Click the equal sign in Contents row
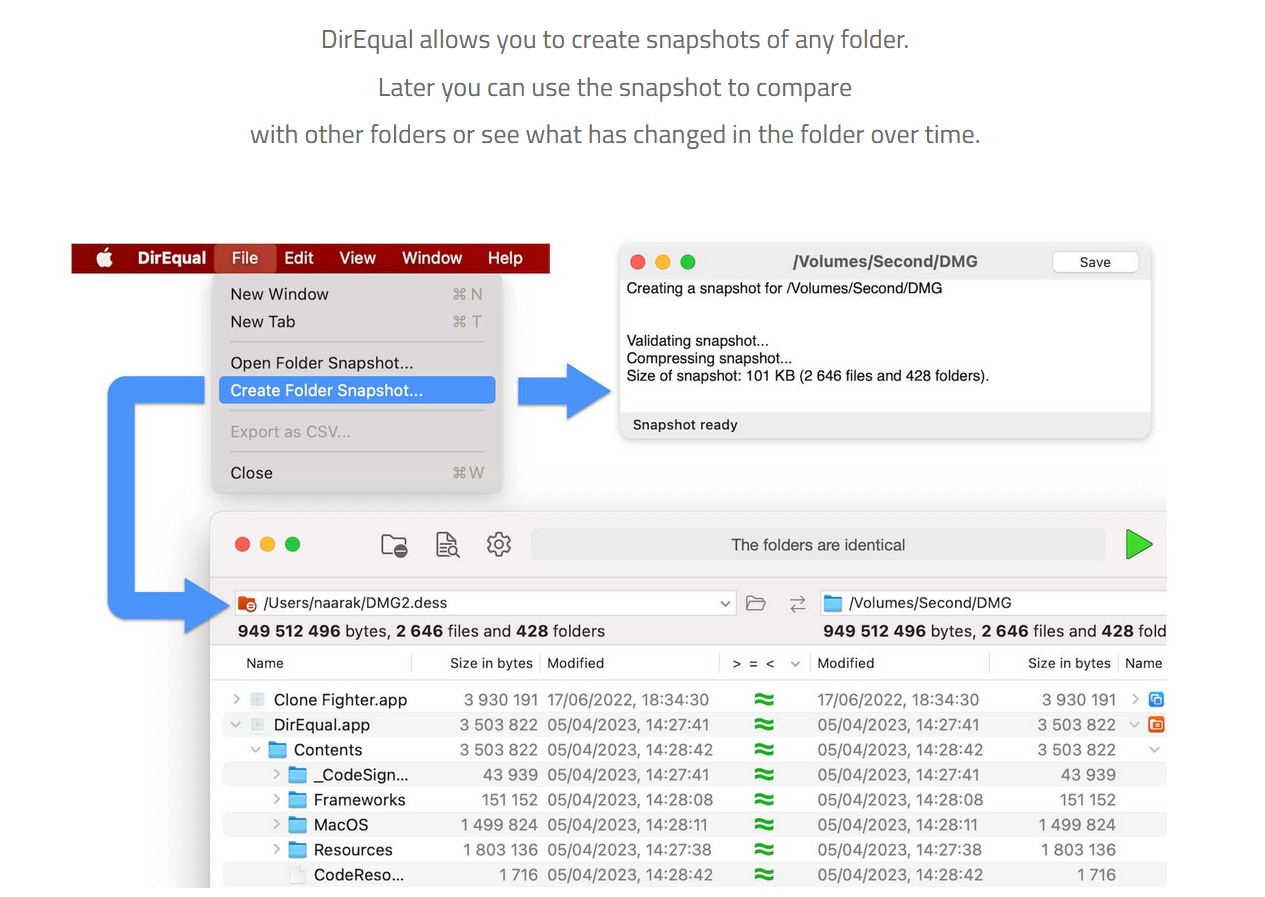1265x897 pixels. [x=764, y=750]
